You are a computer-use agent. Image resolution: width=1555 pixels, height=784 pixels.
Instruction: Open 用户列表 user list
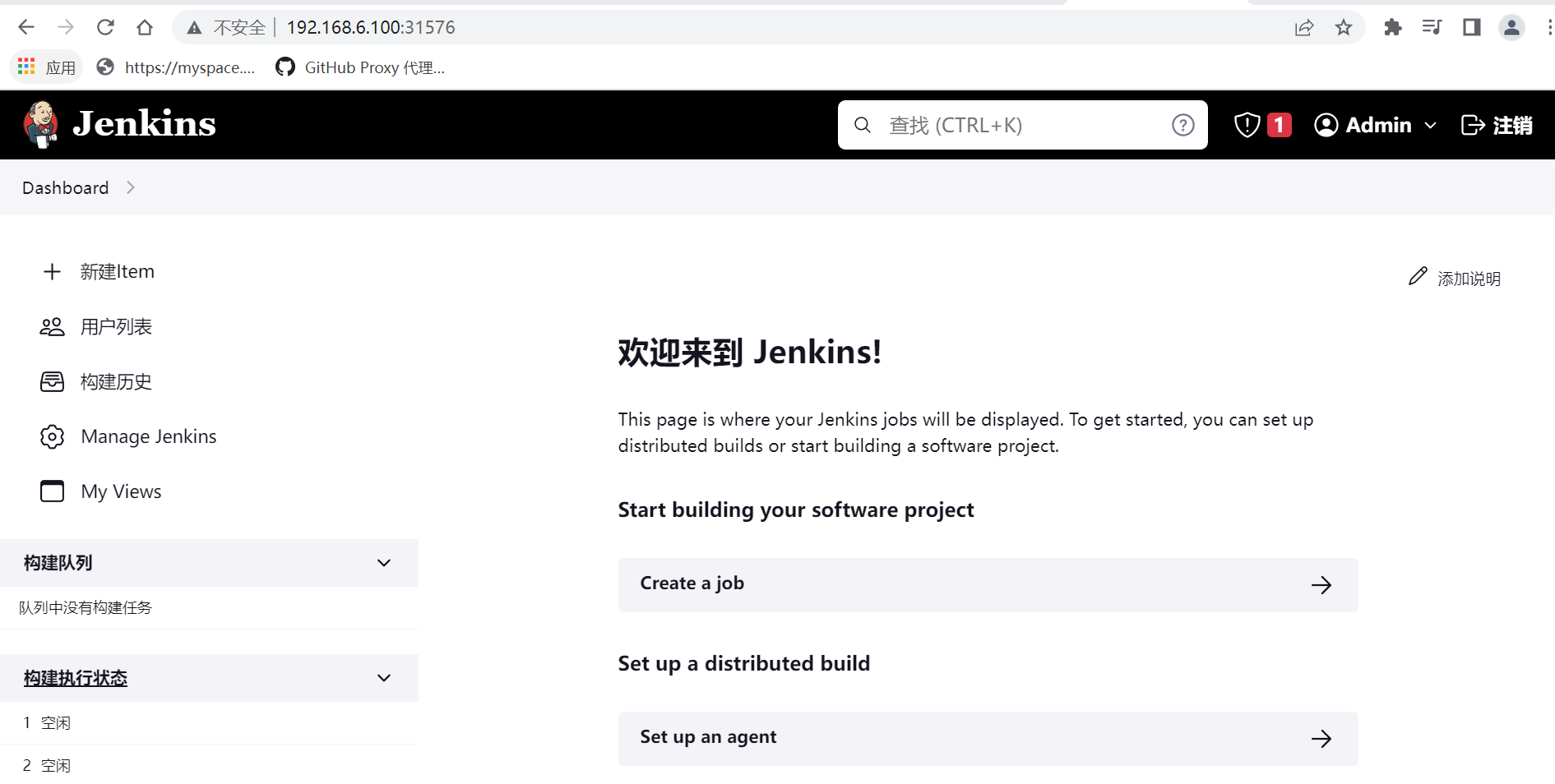point(116,326)
